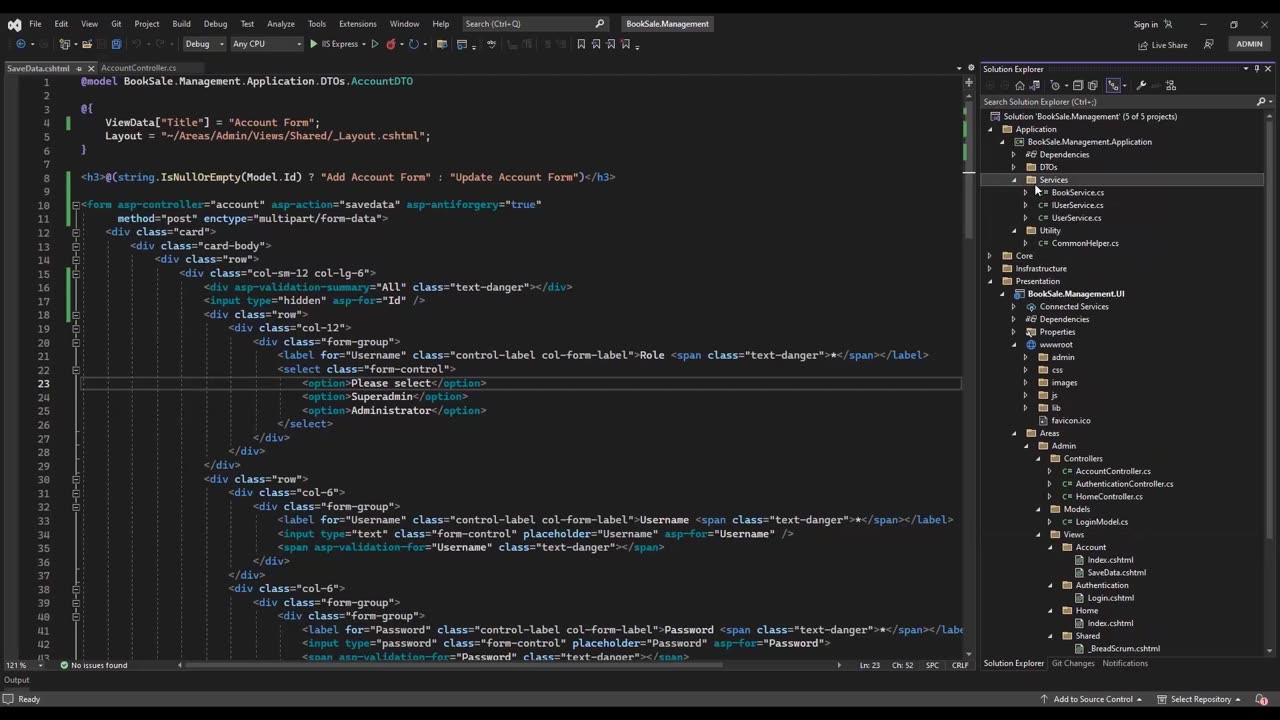This screenshot has width=1280, height=720.
Task: Click the auto-hide pin in Solution Explorer
Action: click(1257, 69)
